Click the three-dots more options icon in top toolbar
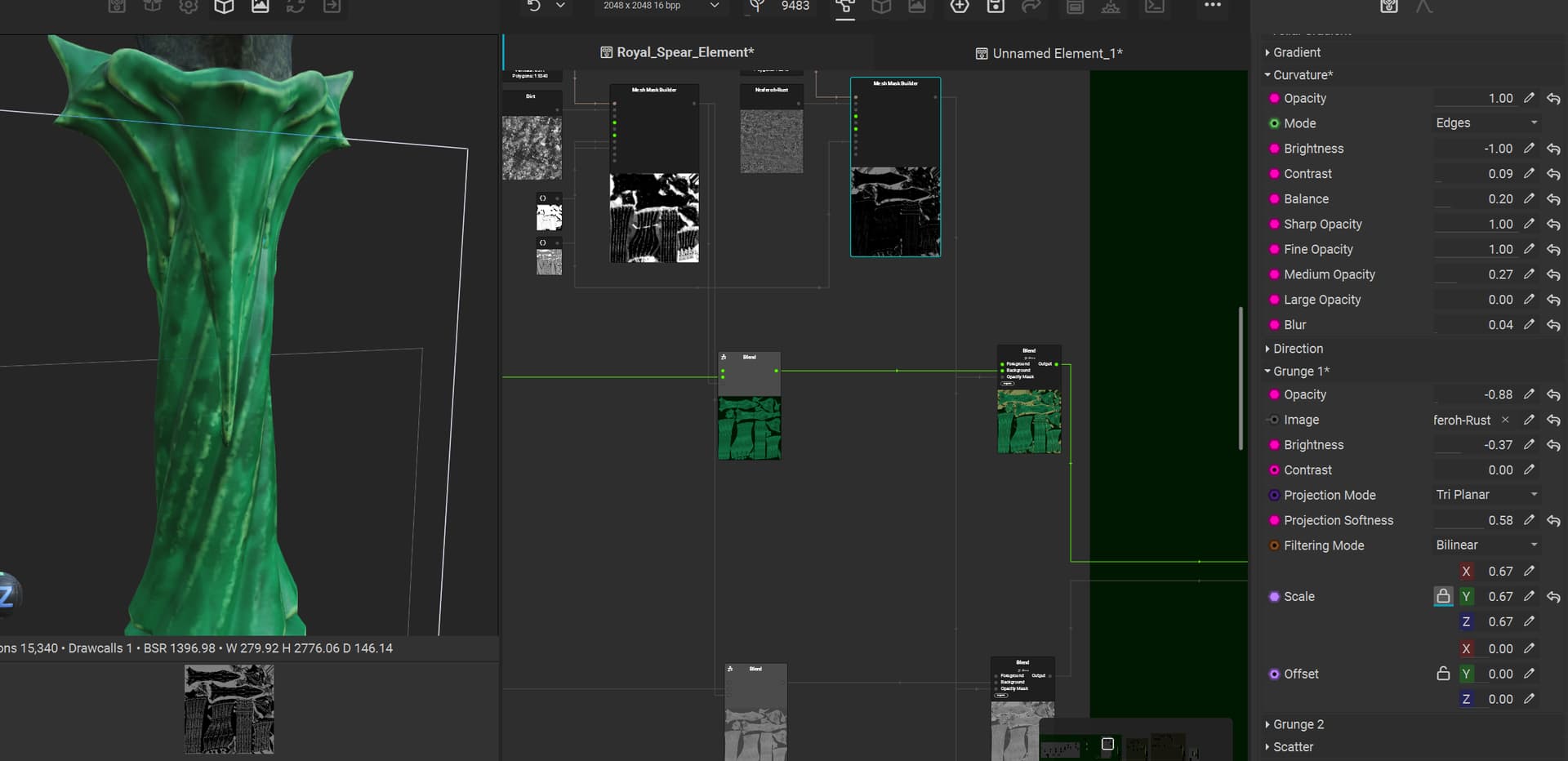The width and height of the screenshot is (1568, 761). coord(1212,6)
